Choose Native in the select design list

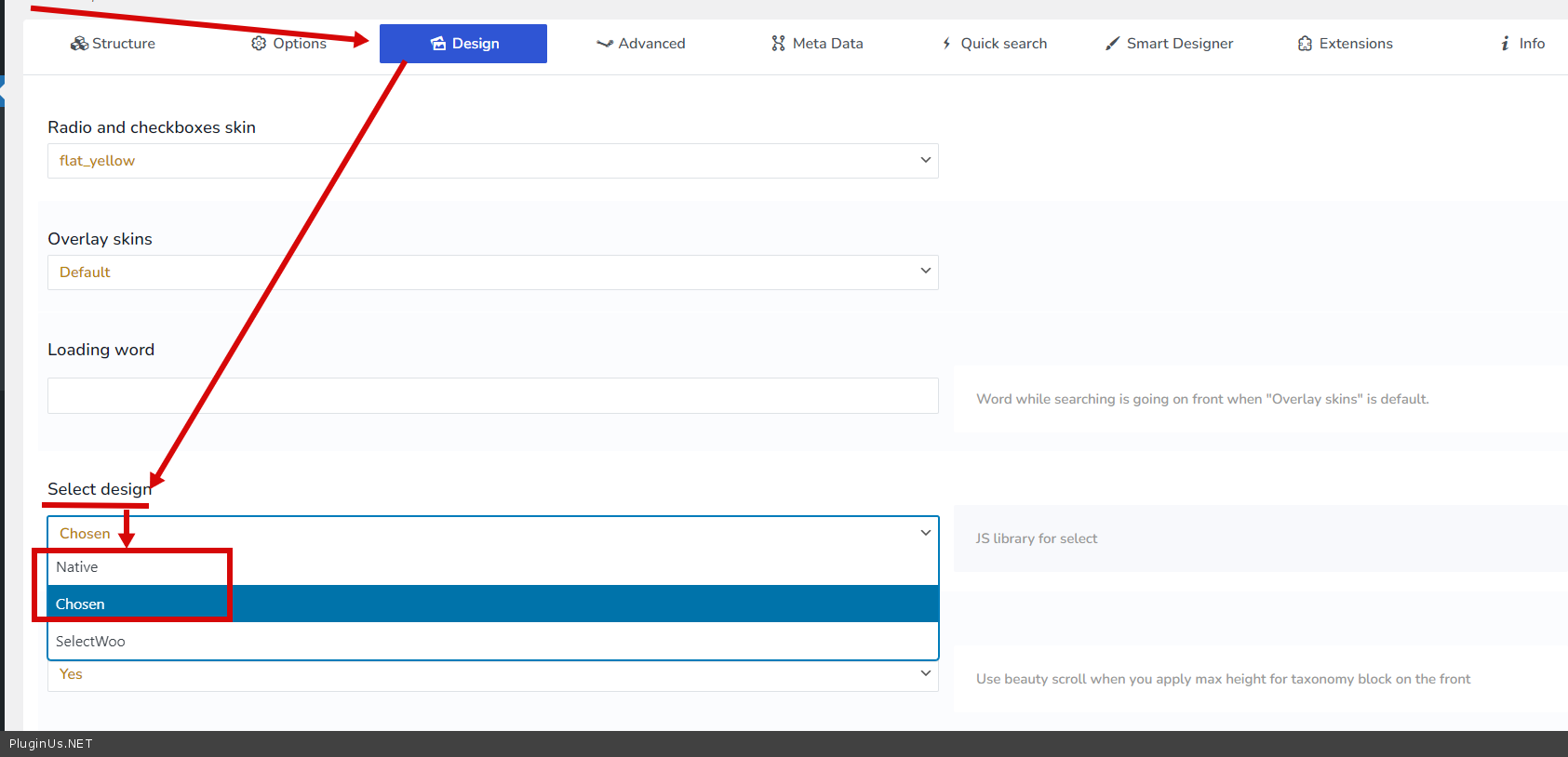[77, 567]
